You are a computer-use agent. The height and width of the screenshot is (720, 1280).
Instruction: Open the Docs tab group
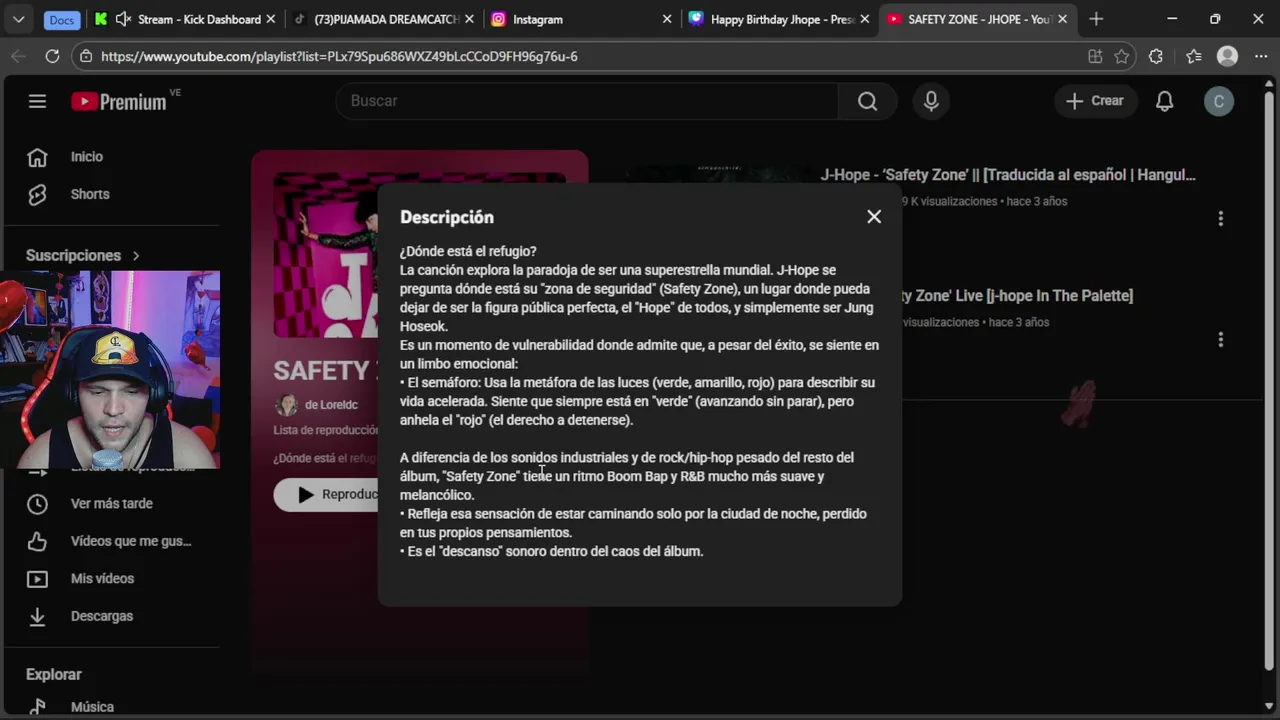pyautogui.click(x=62, y=20)
